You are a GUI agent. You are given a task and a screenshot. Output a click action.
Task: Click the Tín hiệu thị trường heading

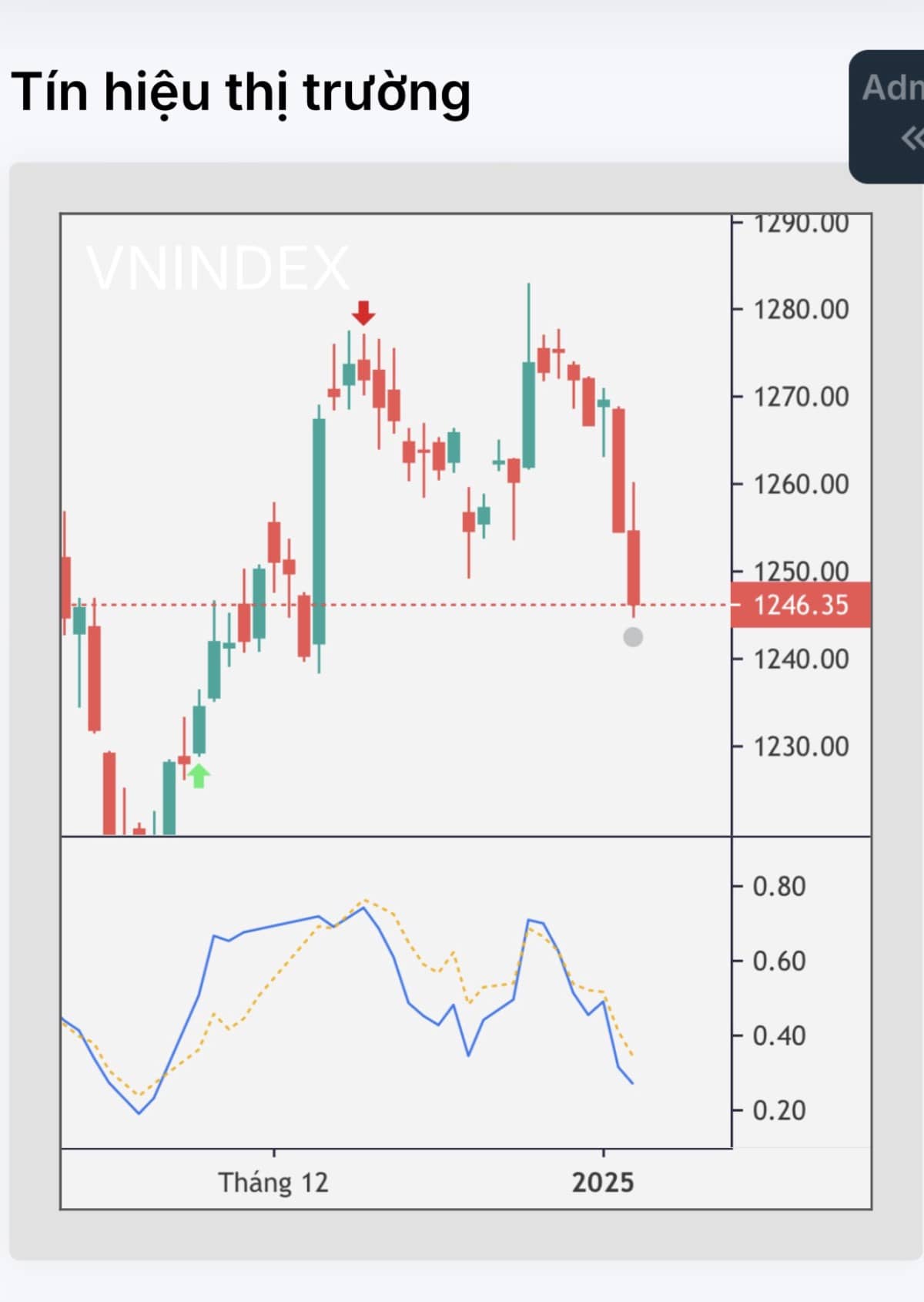(x=240, y=92)
